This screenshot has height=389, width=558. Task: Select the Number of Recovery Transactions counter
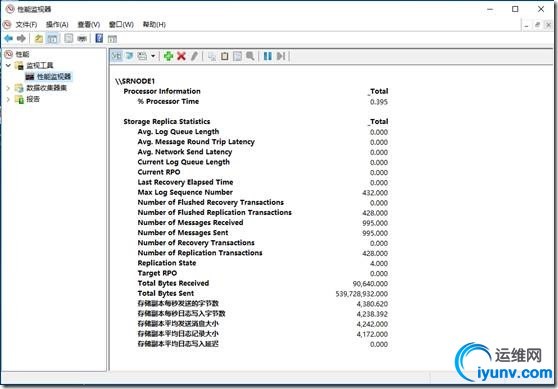pos(196,243)
